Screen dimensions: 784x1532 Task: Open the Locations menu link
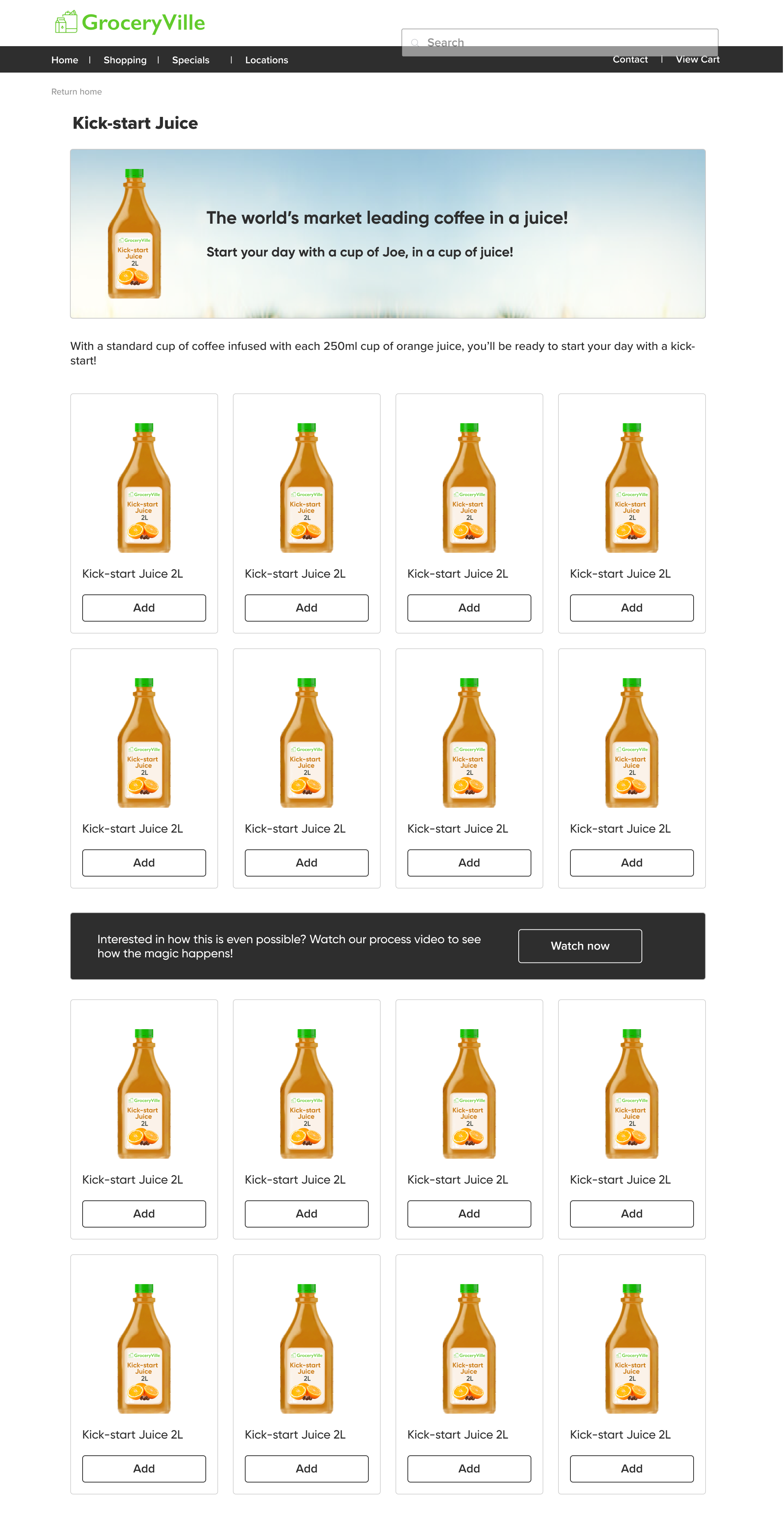(266, 60)
